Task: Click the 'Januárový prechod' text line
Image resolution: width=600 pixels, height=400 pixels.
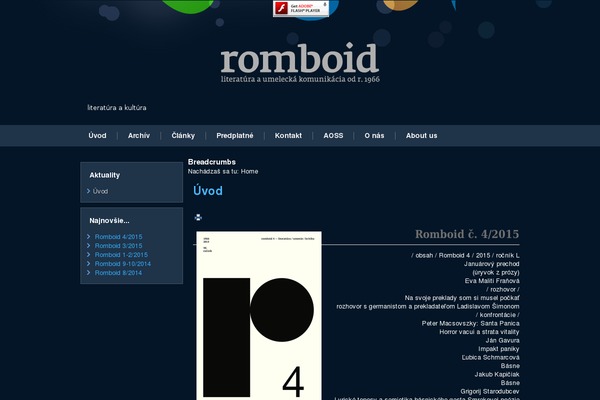Action: click(x=492, y=264)
